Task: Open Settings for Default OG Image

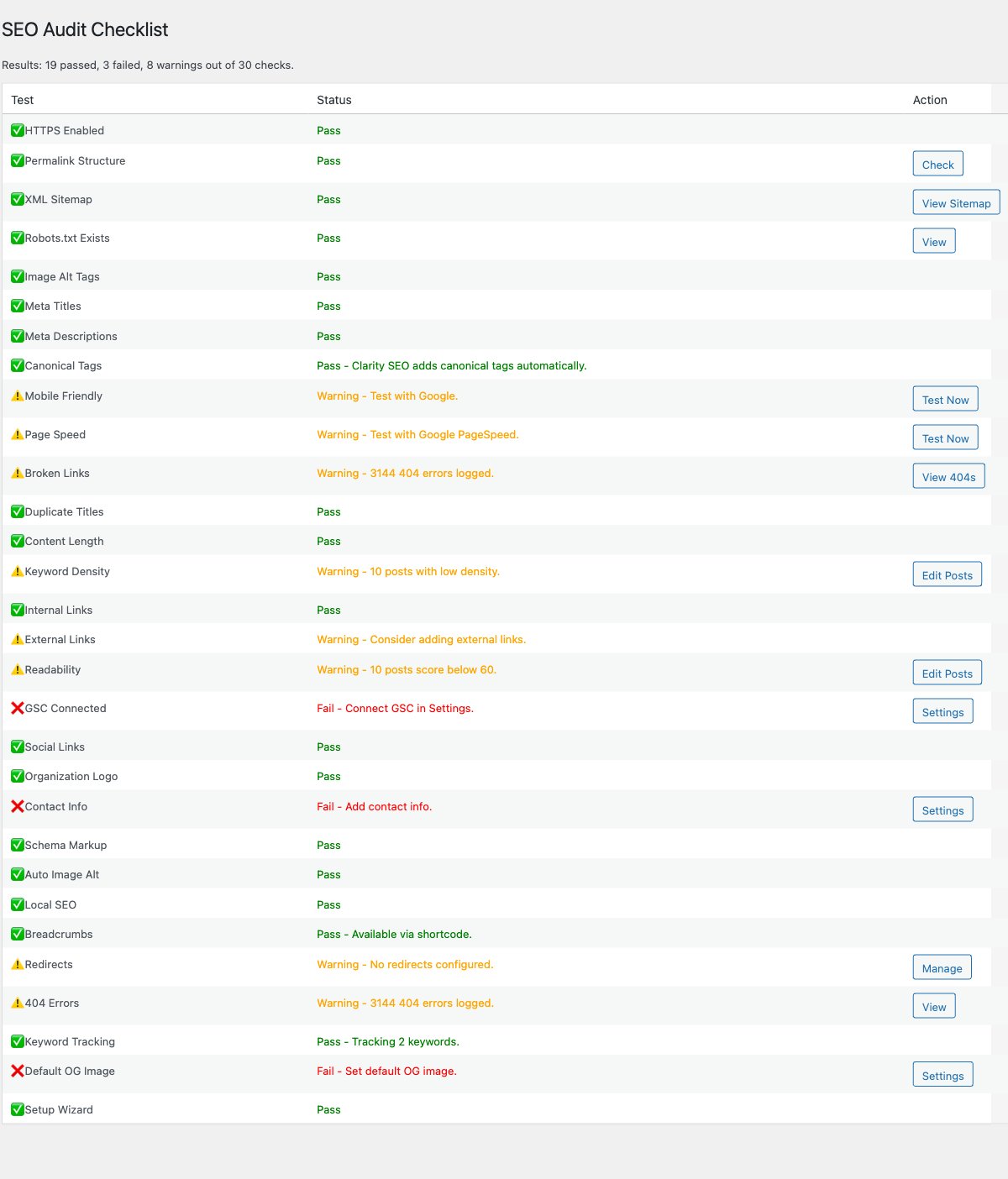Action: [942, 1075]
